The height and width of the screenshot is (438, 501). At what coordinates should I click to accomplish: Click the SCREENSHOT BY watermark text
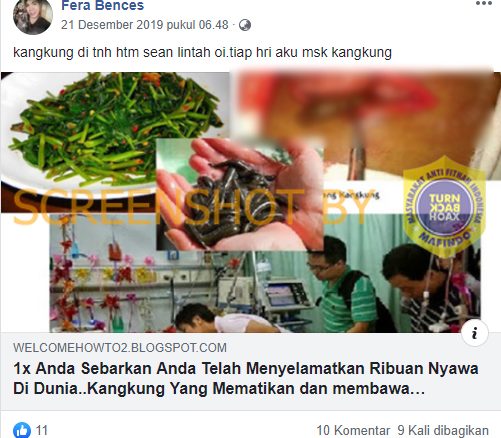190,207
